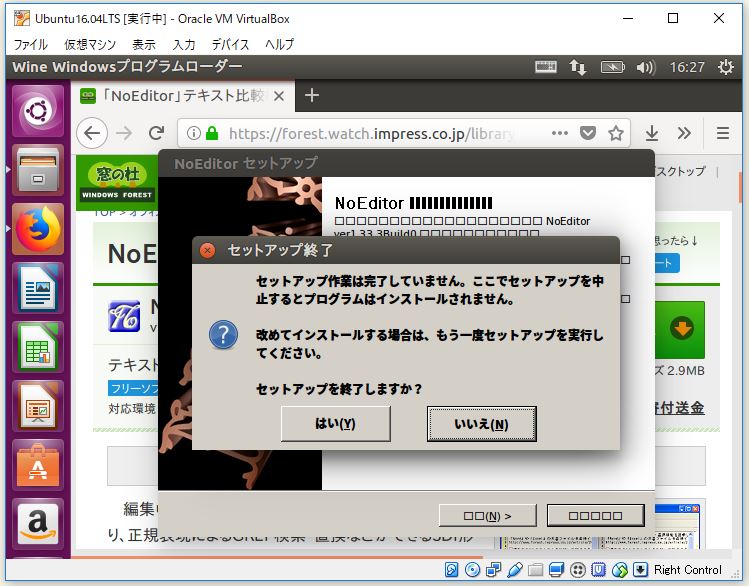Open LibreOffice Writer from launcher
The image size is (749, 586).
click(38, 288)
